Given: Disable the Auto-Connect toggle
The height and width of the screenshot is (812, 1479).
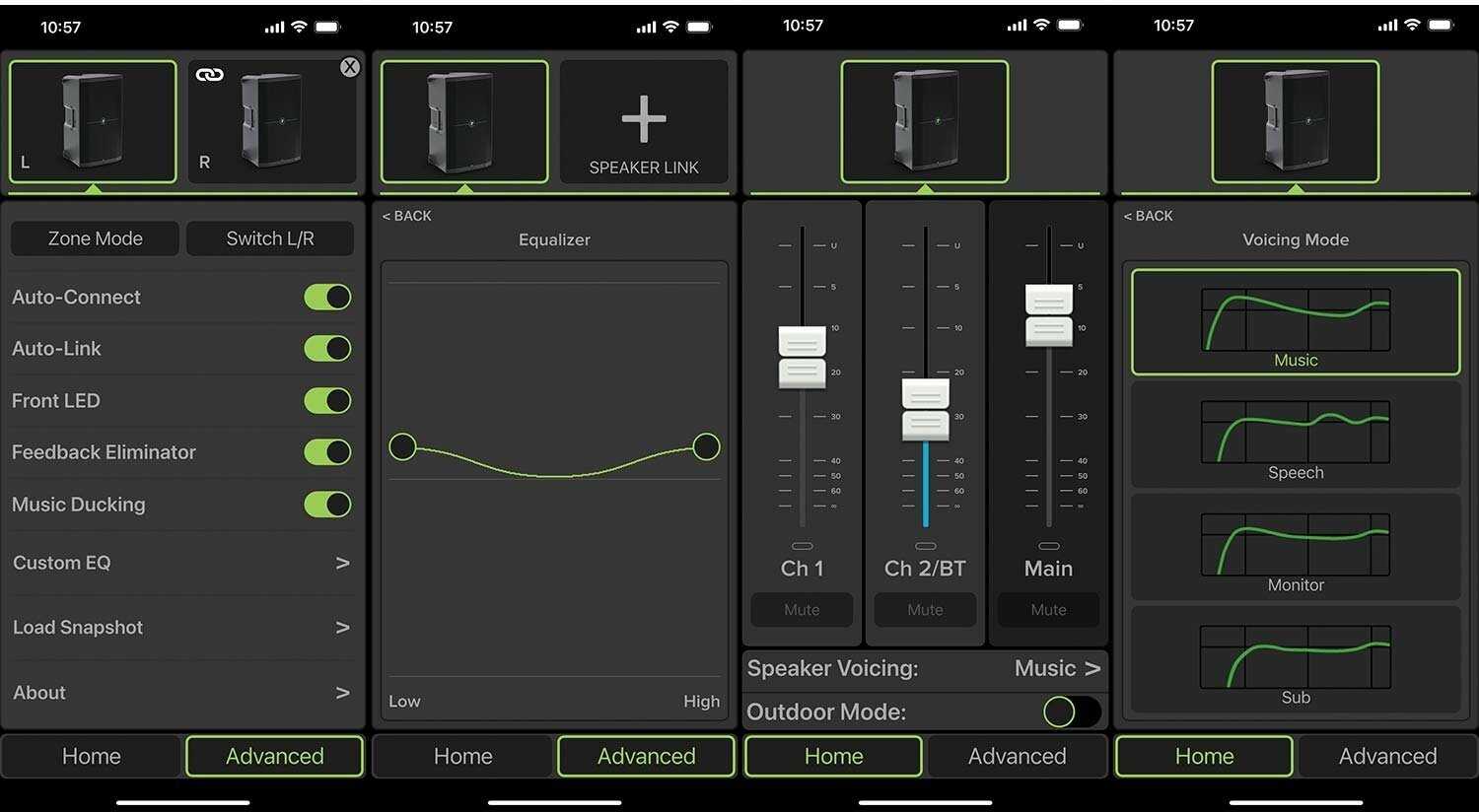Looking at the screenshot, I should [327, 297].
